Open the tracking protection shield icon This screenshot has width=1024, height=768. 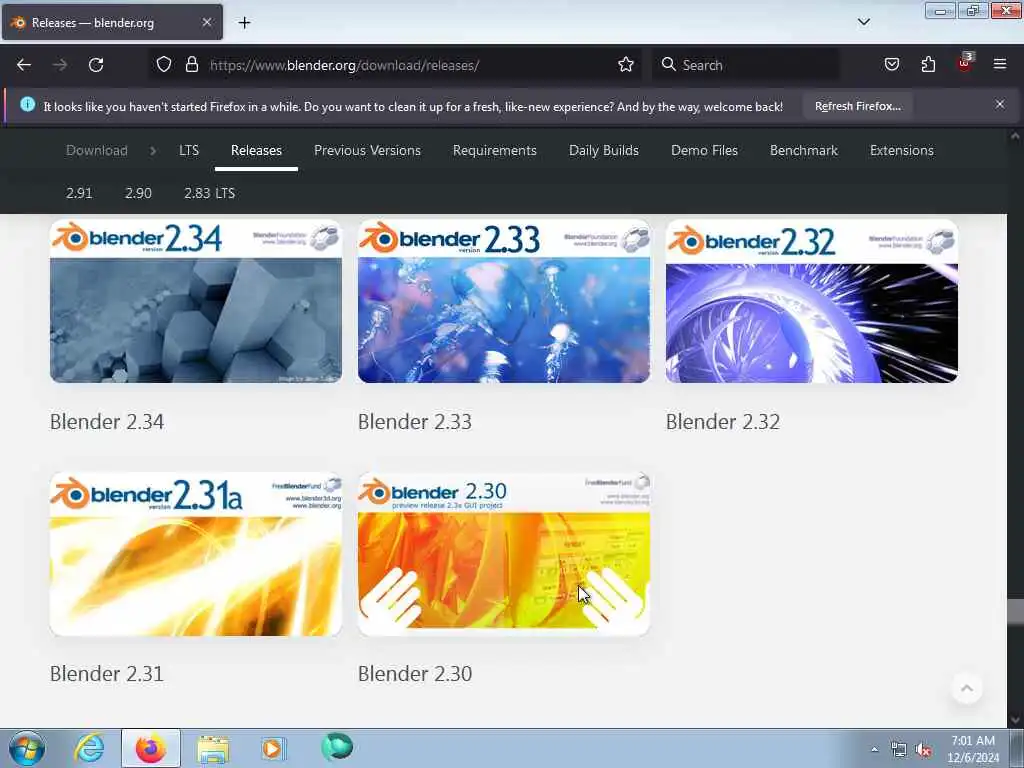(164, 65)
